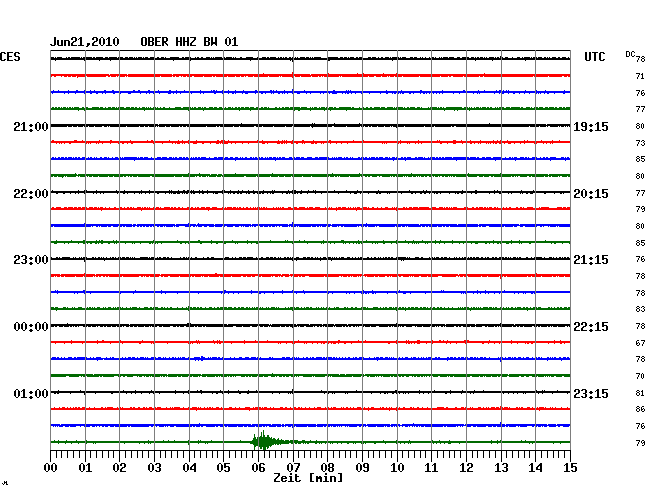The image size is (650, 494).
Task: Select minute 11 on the time axis
Action: (x=431, y=467)
